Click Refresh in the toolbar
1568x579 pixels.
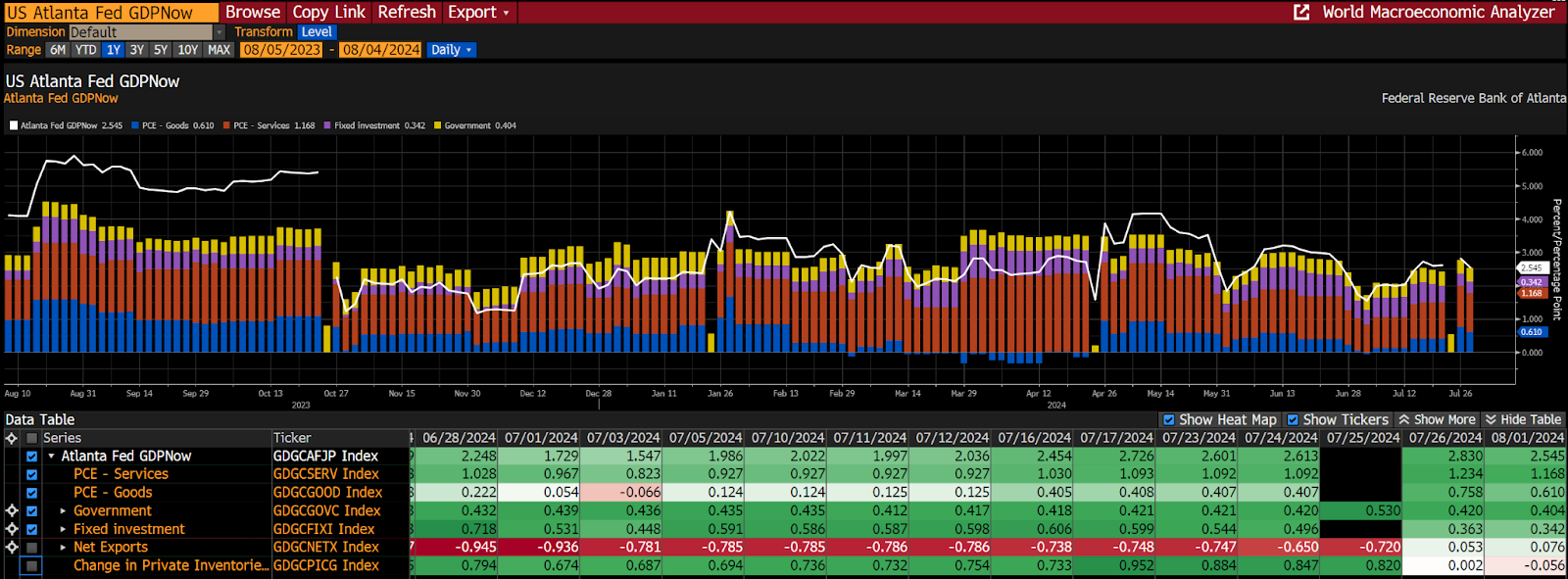point(407,12)
